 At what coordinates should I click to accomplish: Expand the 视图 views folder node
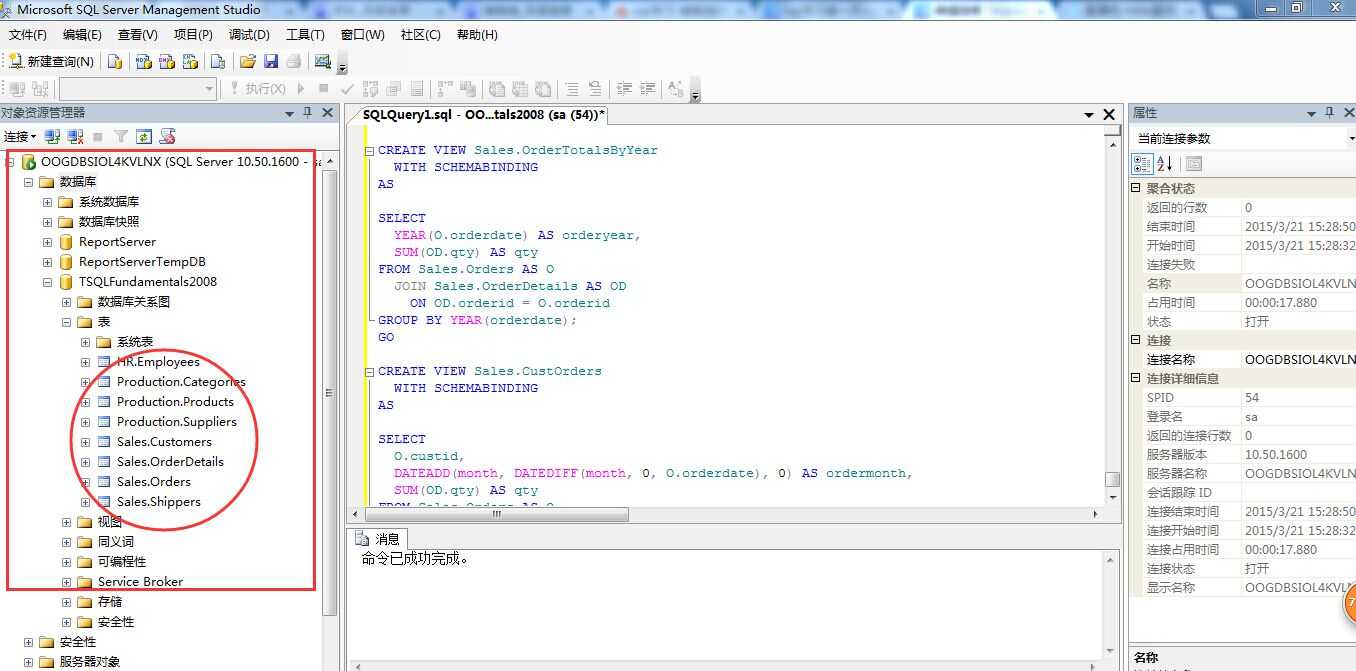66,522
